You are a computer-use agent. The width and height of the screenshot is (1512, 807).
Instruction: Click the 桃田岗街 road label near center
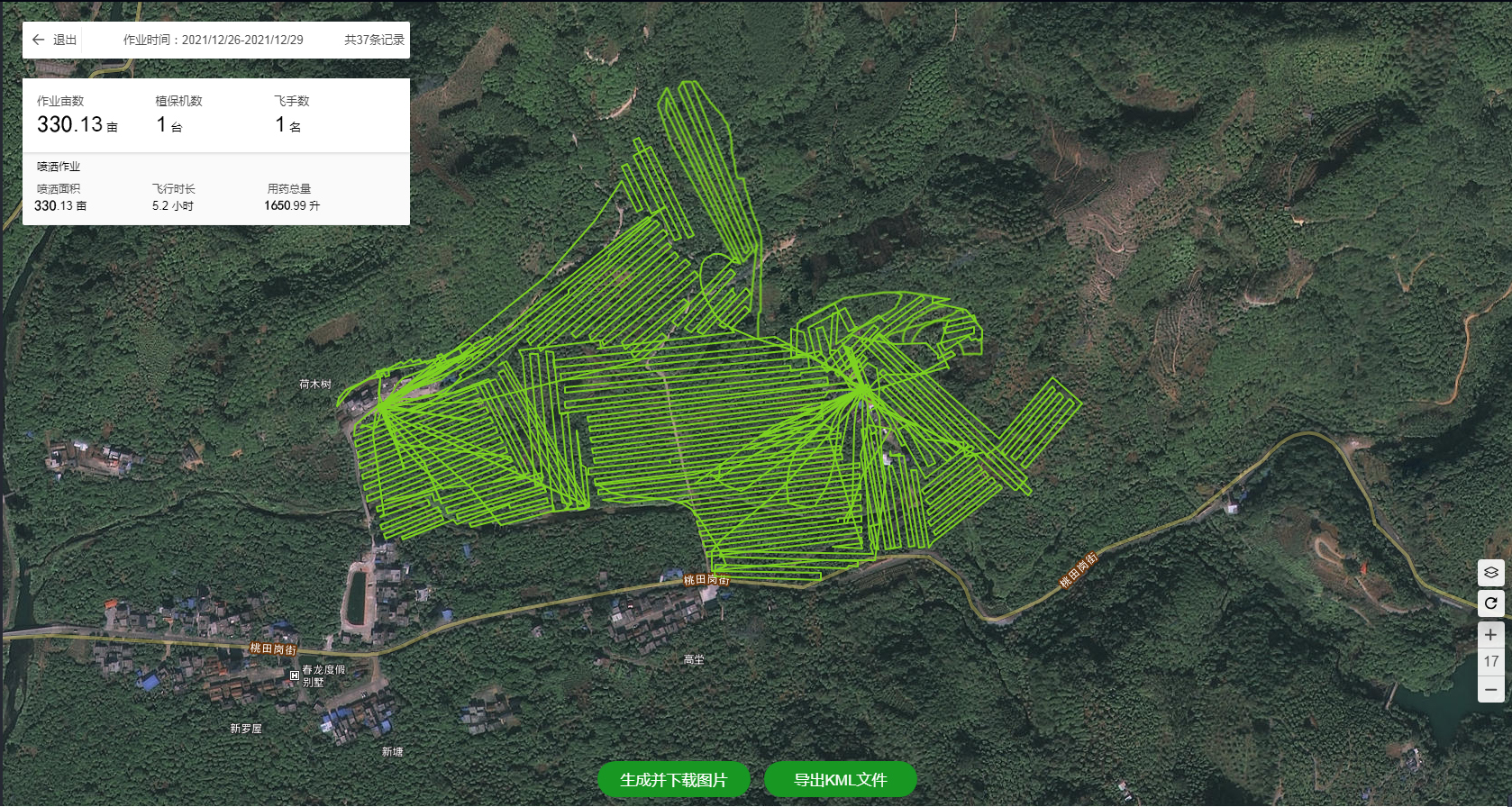pos(706,580)
